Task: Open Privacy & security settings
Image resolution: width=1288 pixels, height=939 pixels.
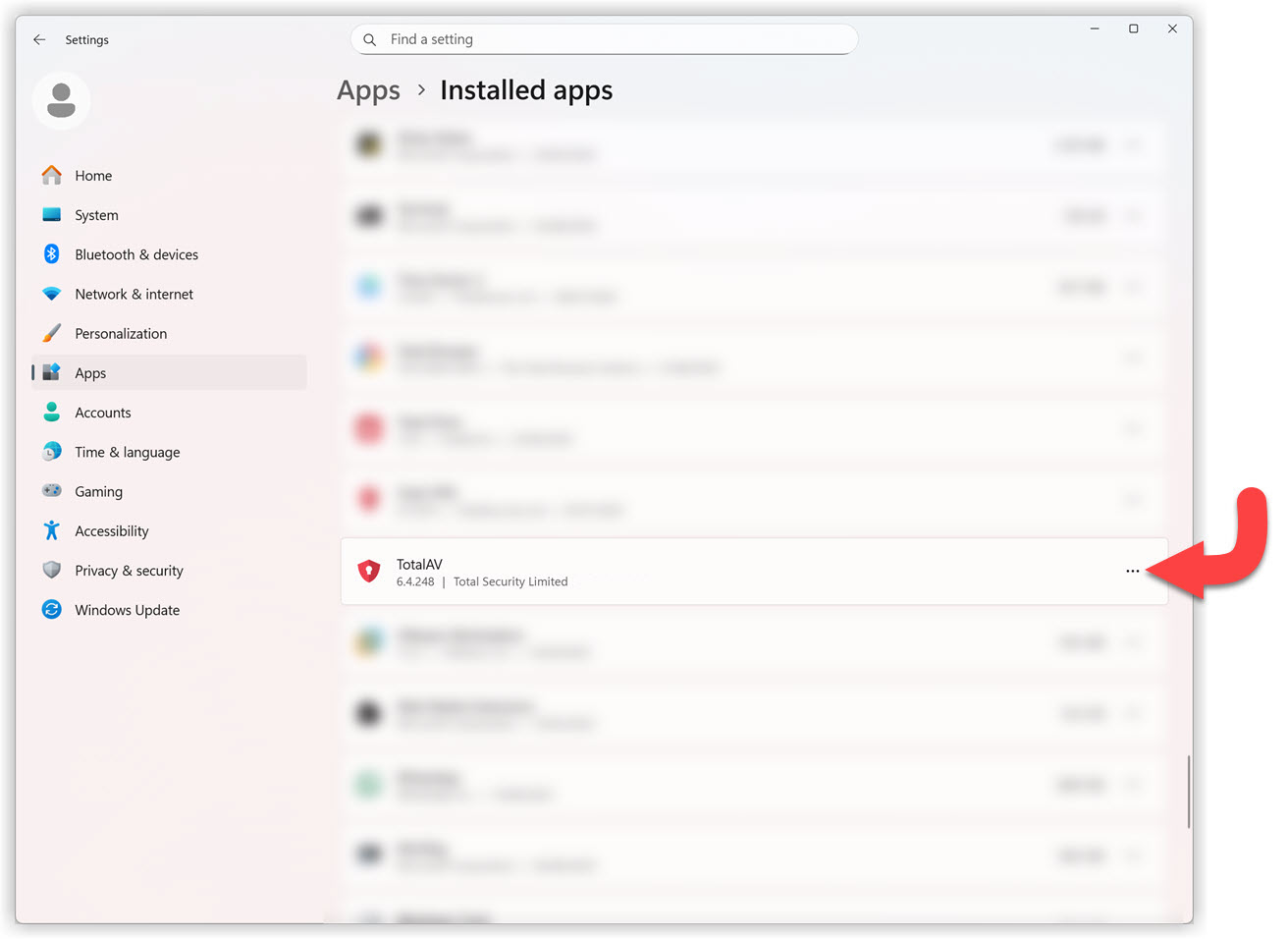Action: pos(129,571)
